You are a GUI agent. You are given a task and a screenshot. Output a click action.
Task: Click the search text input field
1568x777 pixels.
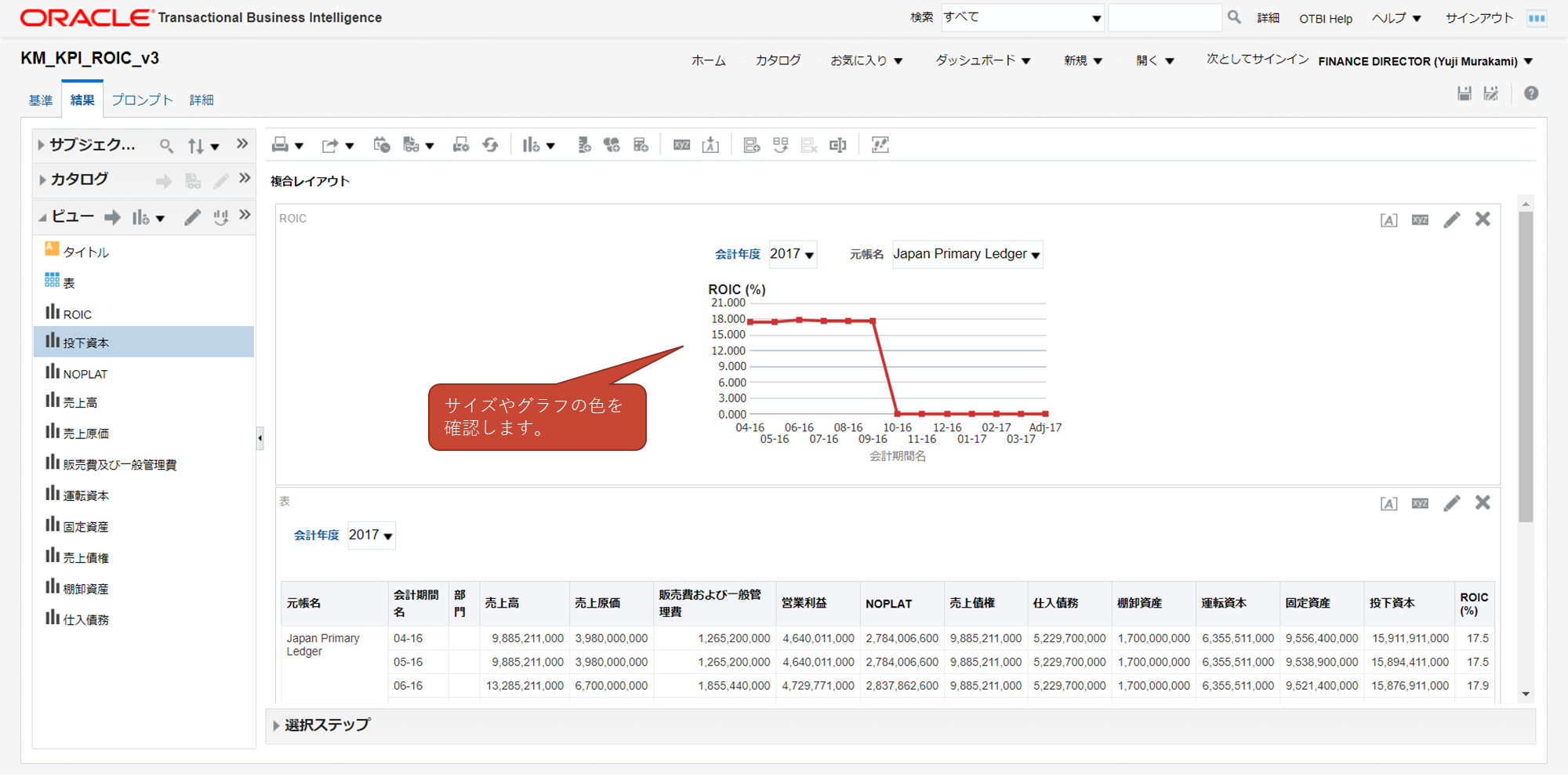point(1165,17)
